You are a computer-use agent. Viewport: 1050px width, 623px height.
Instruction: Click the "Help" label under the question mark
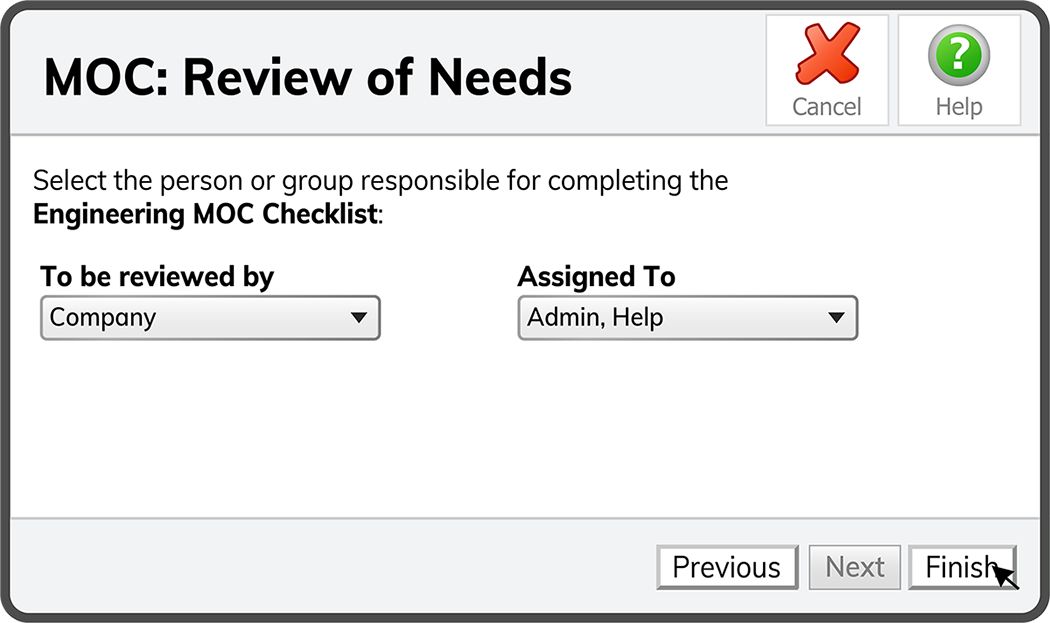(958, 107)
